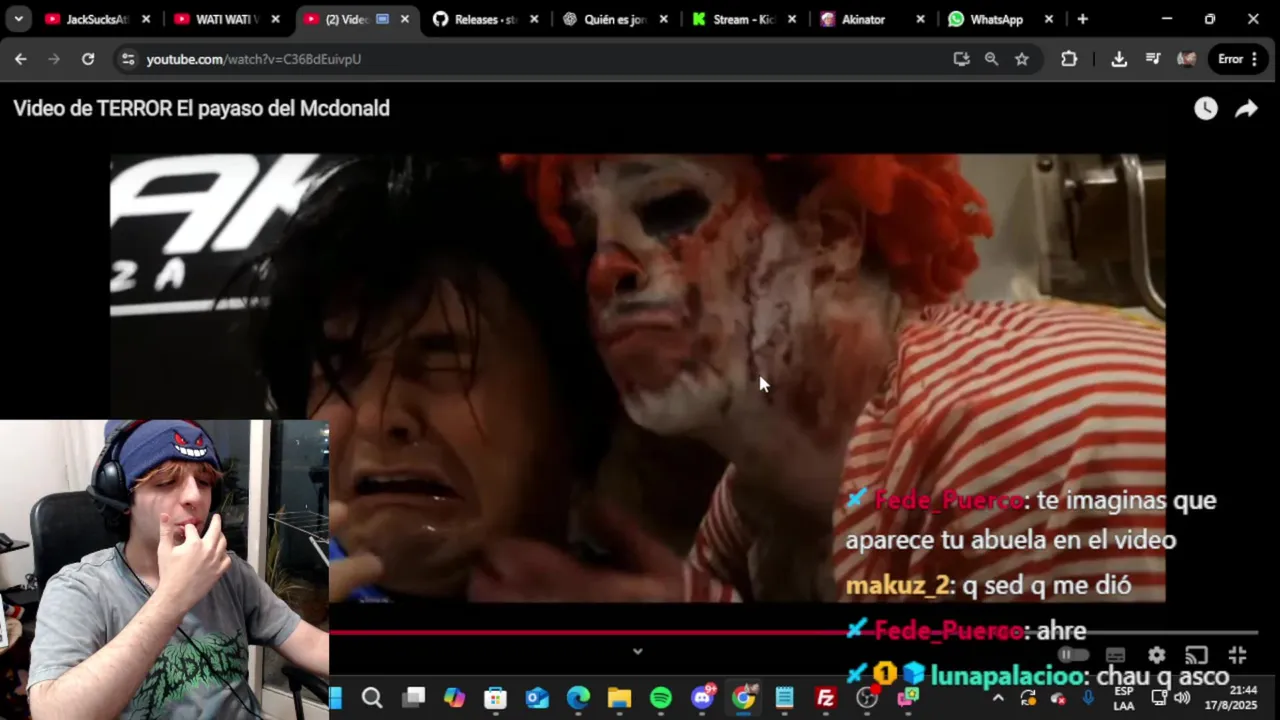Close the Releases GitHub tab
Image resolution: width=1280 pixels, height=720 pixels.
(x=534, y=19)
